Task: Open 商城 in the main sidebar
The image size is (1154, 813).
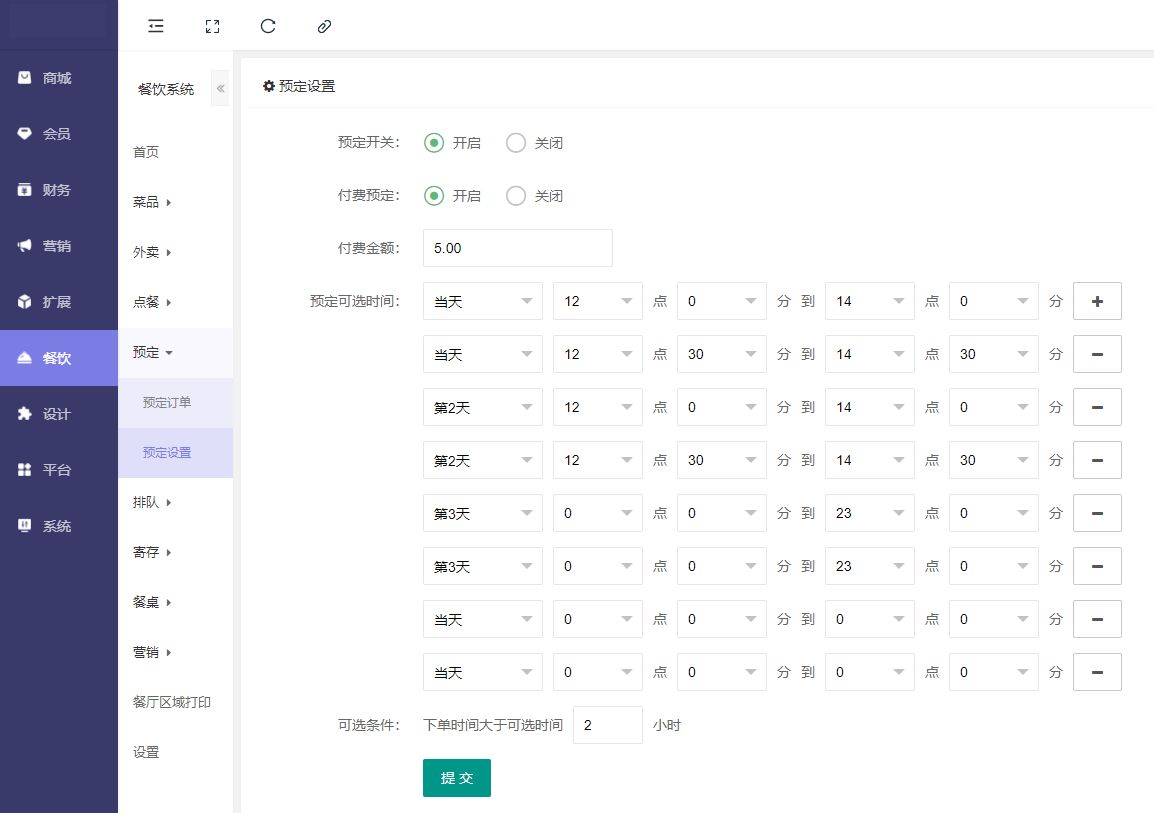Action: tap(57, 78)
